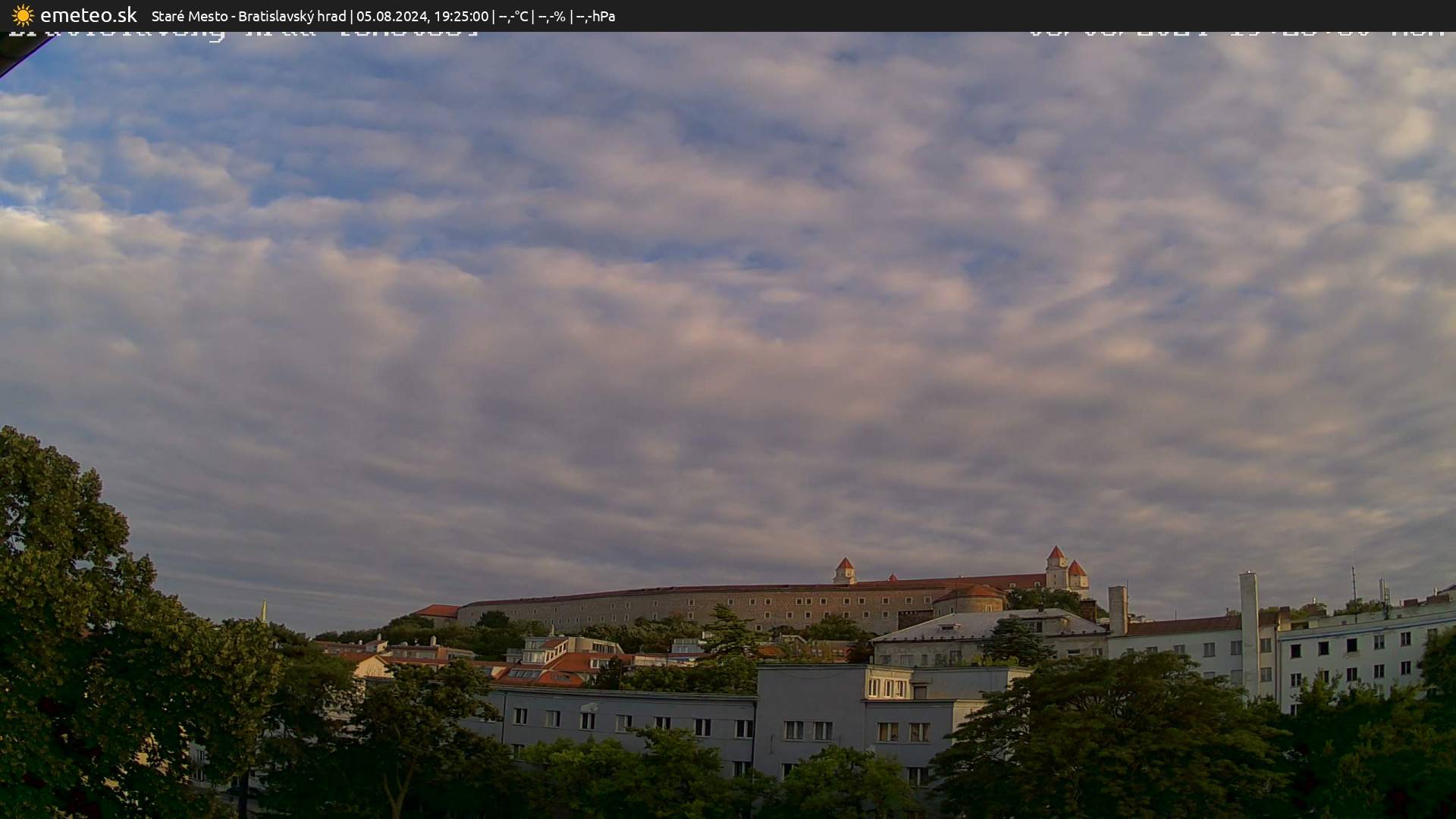
Task: Select the Staré Mesto - Bratislavský hrad title
Action: pos(249,16)
